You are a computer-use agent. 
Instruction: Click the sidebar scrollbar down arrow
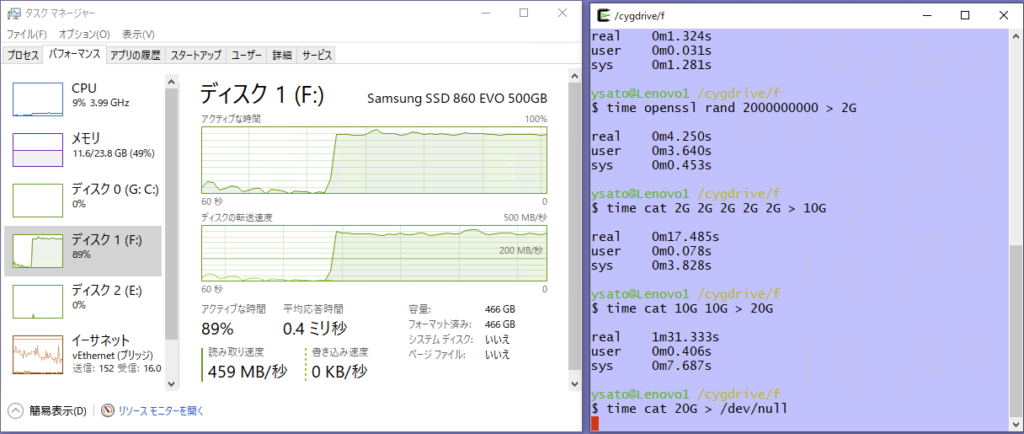coord(171,383)
